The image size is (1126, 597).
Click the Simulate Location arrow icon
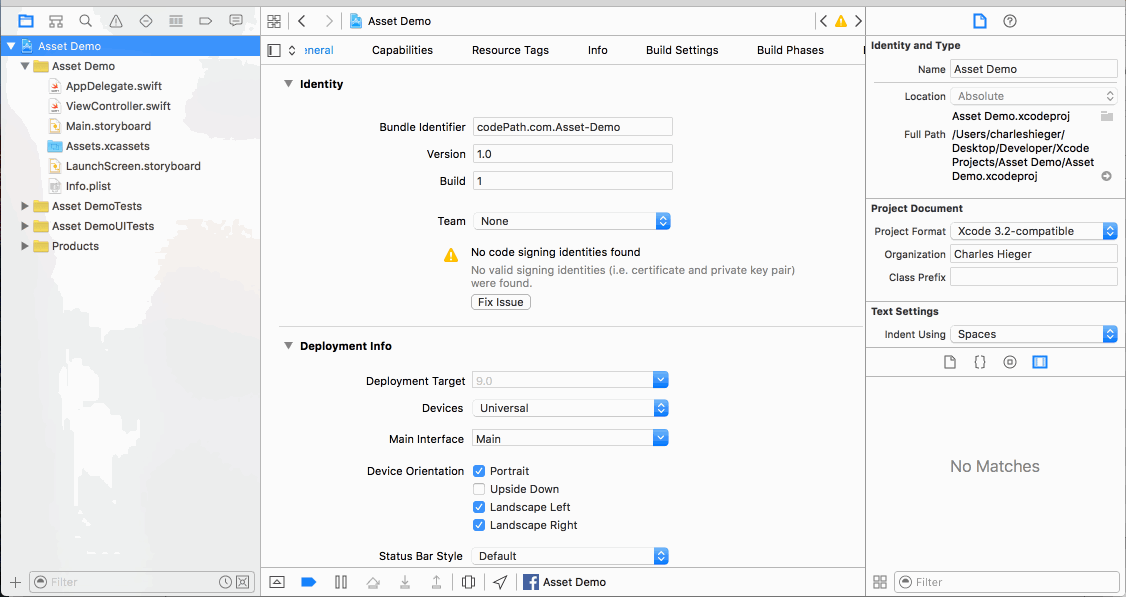(501, 582)
